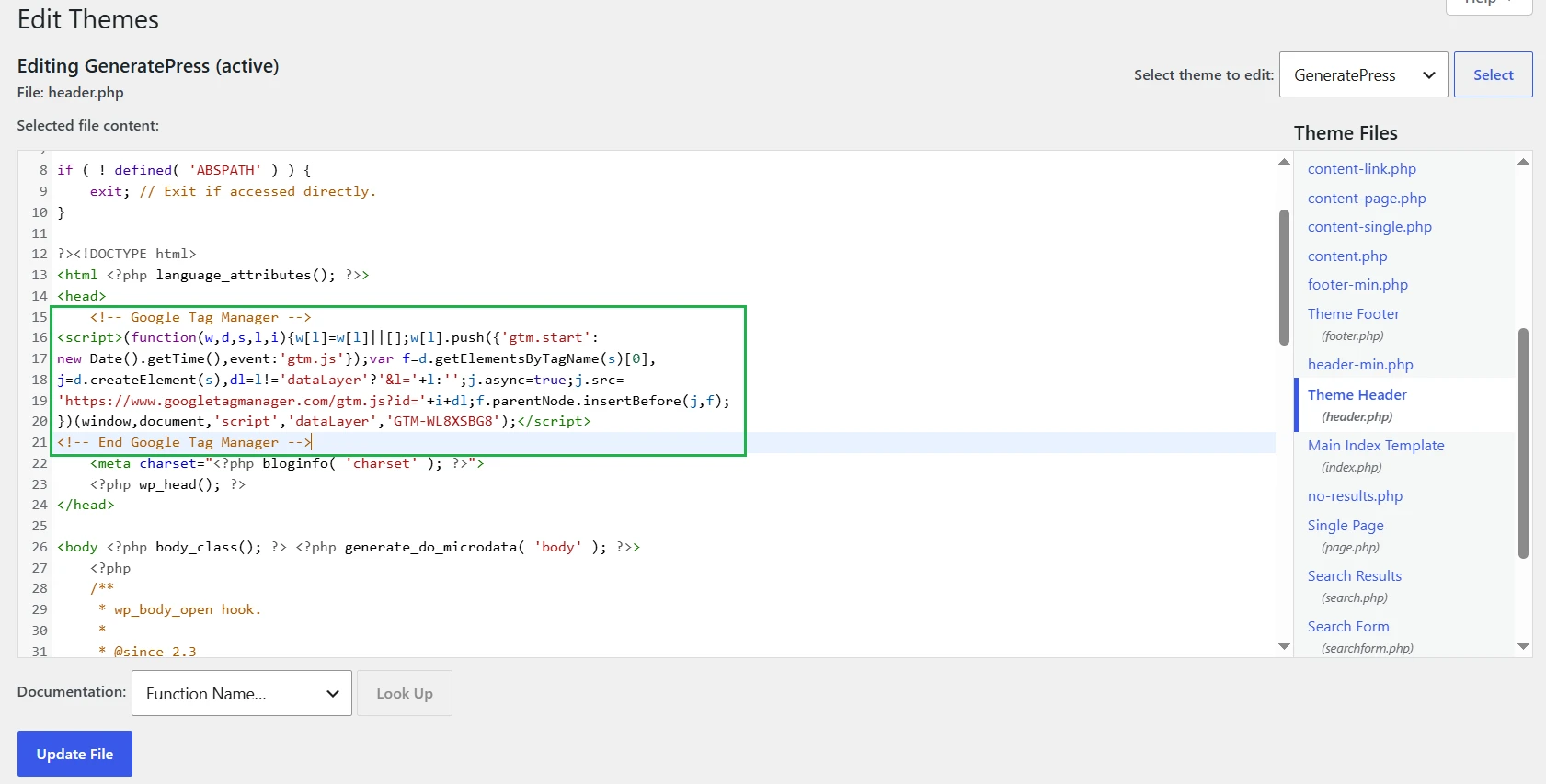Screen dimensions: 1546x784
Task: Select Main Index Template file
Action: coord(1376,446)
